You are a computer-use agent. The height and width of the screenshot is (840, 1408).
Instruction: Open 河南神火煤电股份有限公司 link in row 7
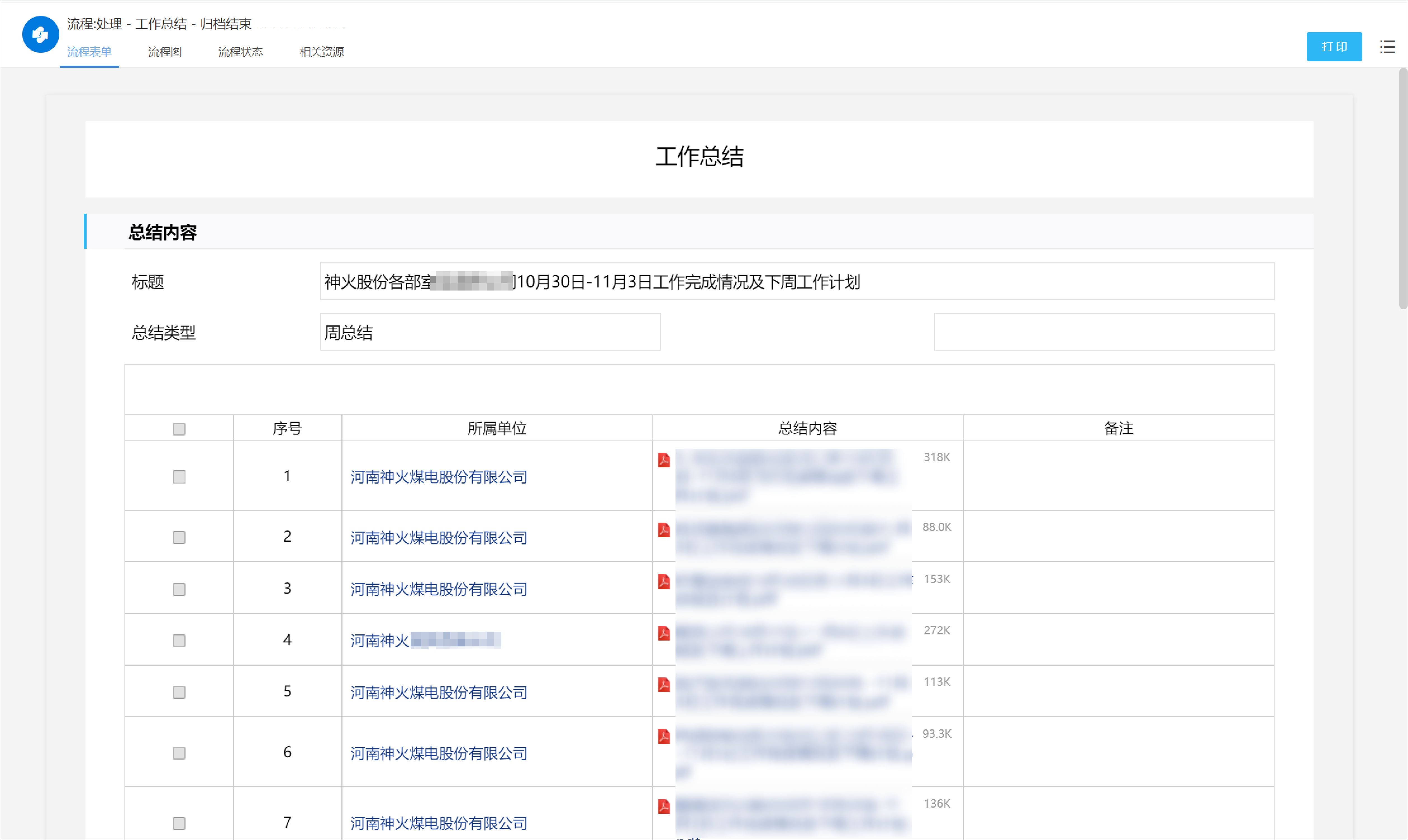(x=439, y=823)
